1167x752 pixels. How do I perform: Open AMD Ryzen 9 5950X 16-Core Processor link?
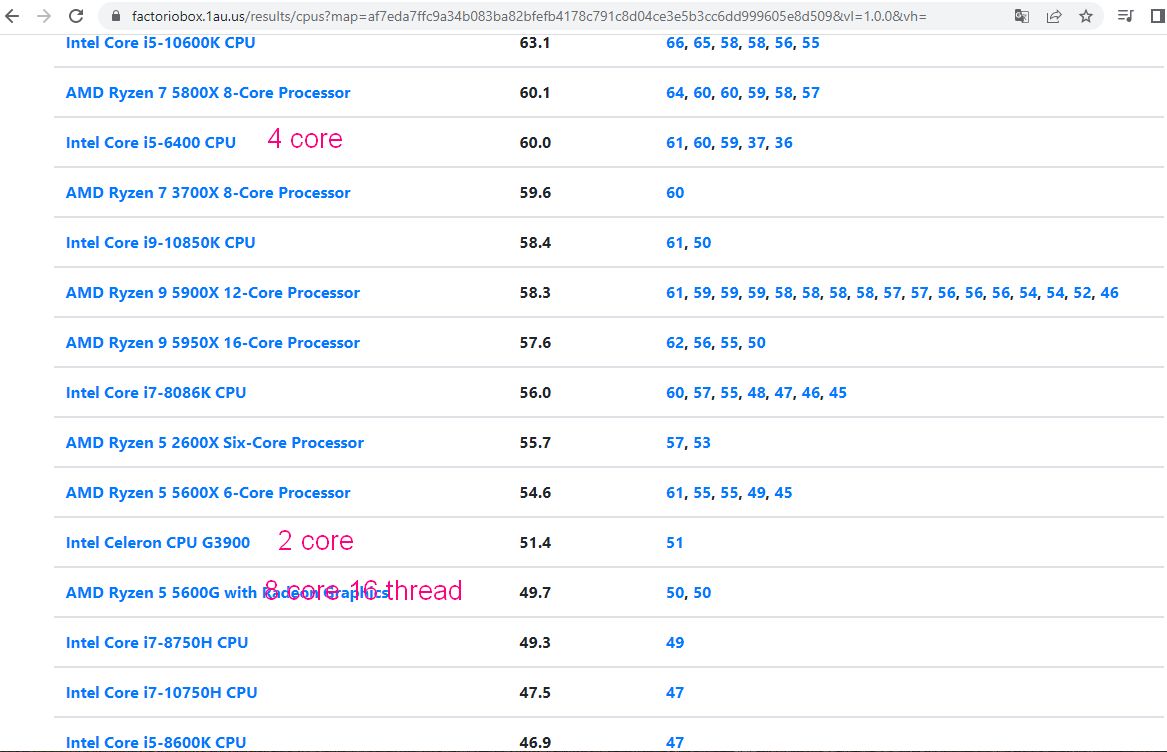(x=213, y=342)
